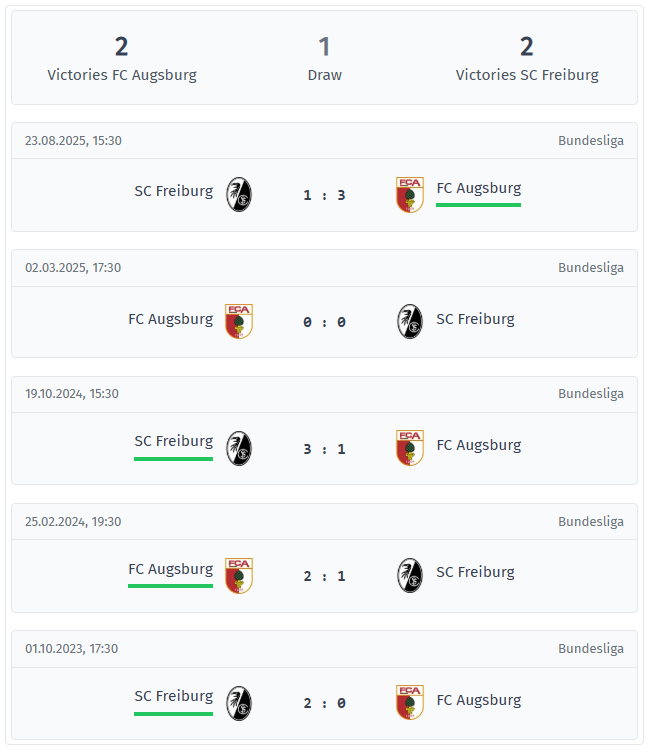Click SC Freiburg crest in 23.08.2025 match
Image resolution: width=649 pixels, height=752 pixels.
(239, 194)
